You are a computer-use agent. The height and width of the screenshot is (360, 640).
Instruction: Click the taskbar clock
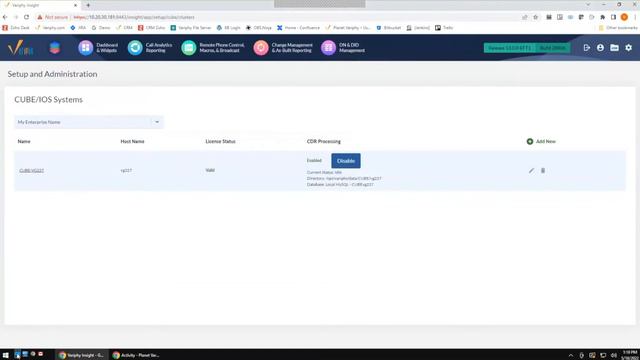(630, 355)
